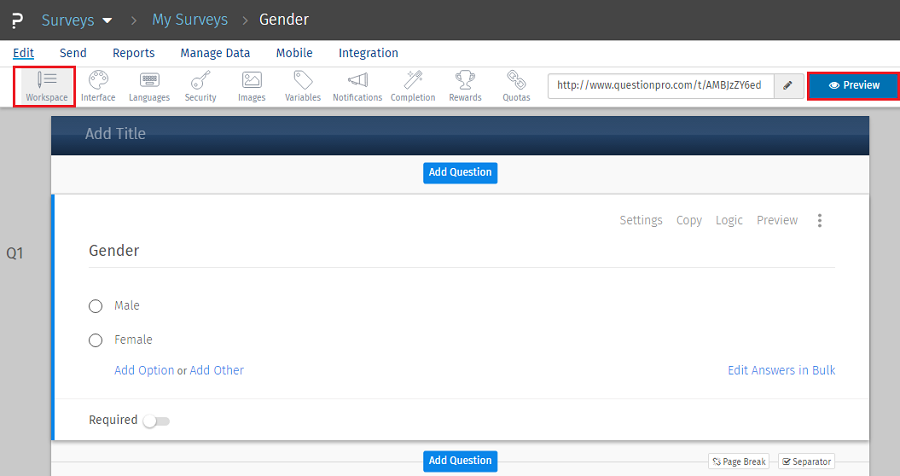Screen dimensions: 900x476
Task: Click the blue Preview button
Action: tap(853, 86)
